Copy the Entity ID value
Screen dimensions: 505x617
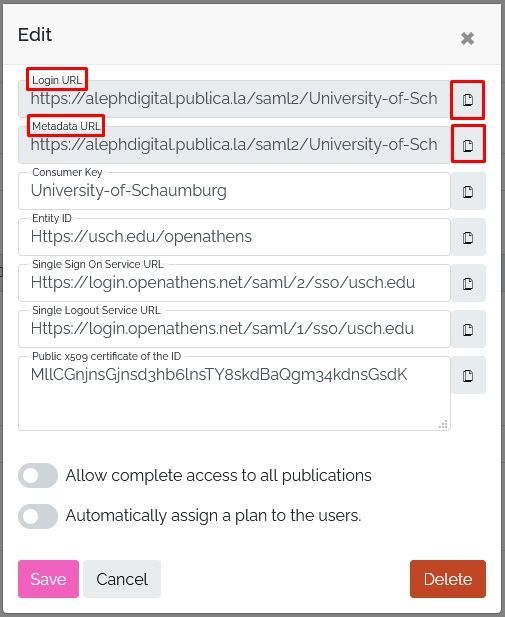click(468, 238)
